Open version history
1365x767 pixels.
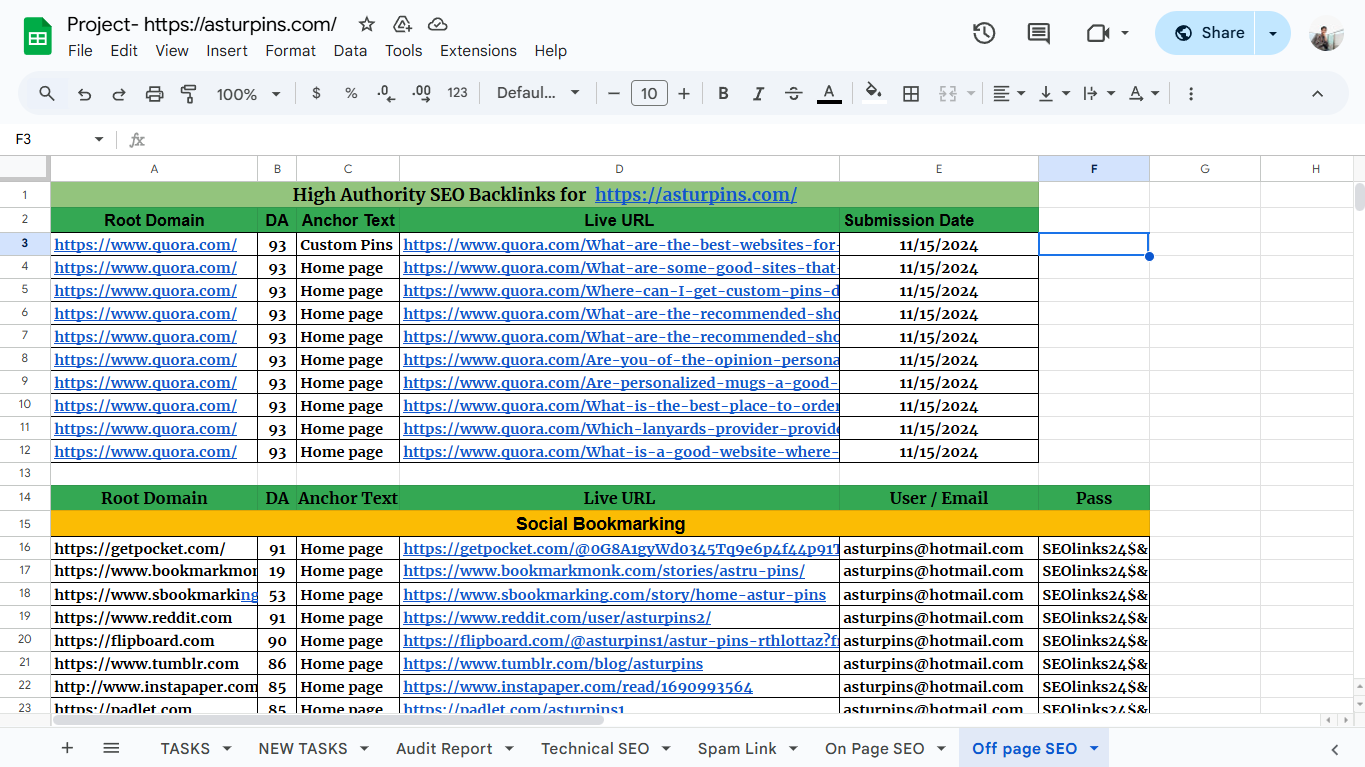[983, 33]
